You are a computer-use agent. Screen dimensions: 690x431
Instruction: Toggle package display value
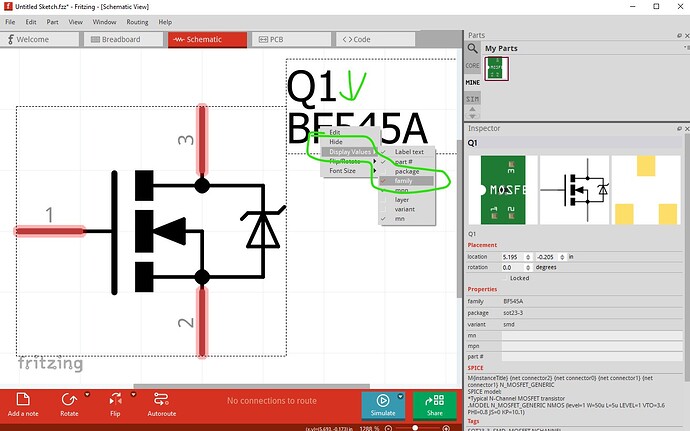pyautogui.click(x=407, y=171)
